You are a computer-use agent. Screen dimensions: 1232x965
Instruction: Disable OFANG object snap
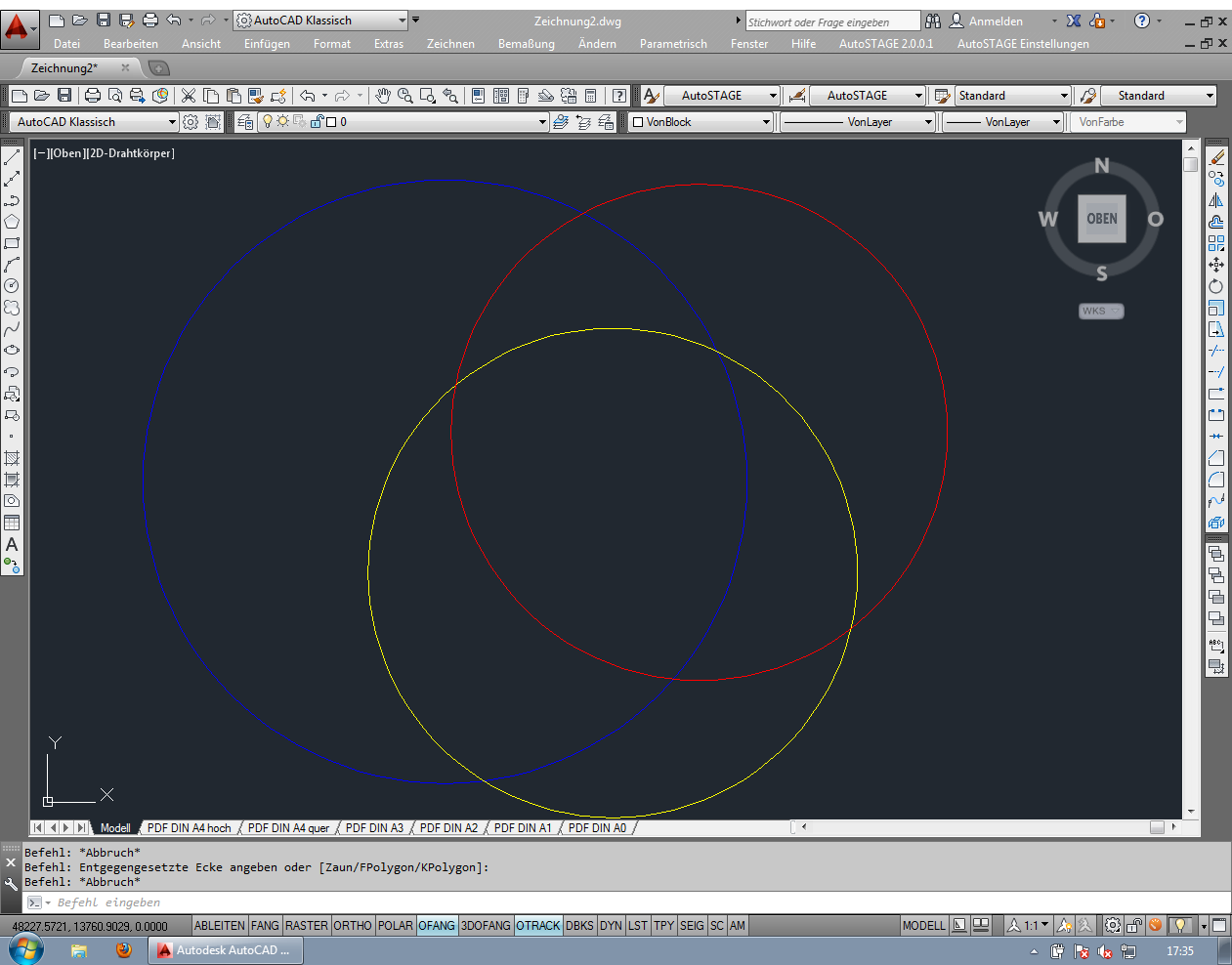click(437, 925)
